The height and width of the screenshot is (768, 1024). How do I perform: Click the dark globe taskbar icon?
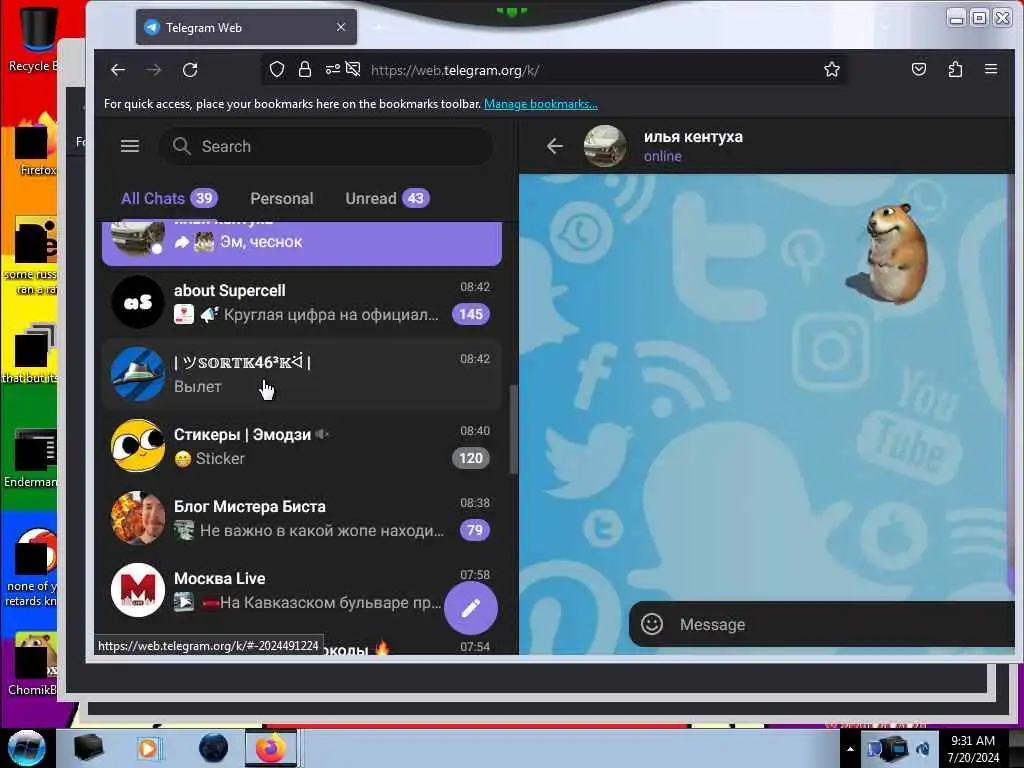pos(214,748)
